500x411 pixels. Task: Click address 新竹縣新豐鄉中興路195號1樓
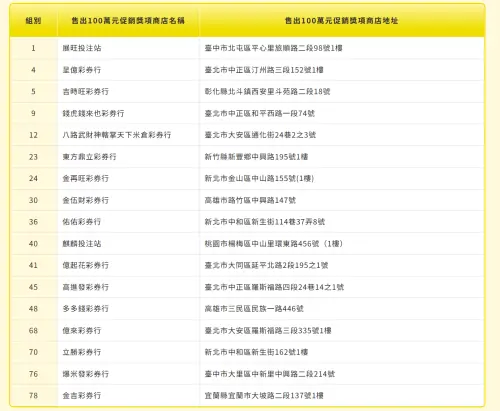pyautogui.click(x=256, y=157)
